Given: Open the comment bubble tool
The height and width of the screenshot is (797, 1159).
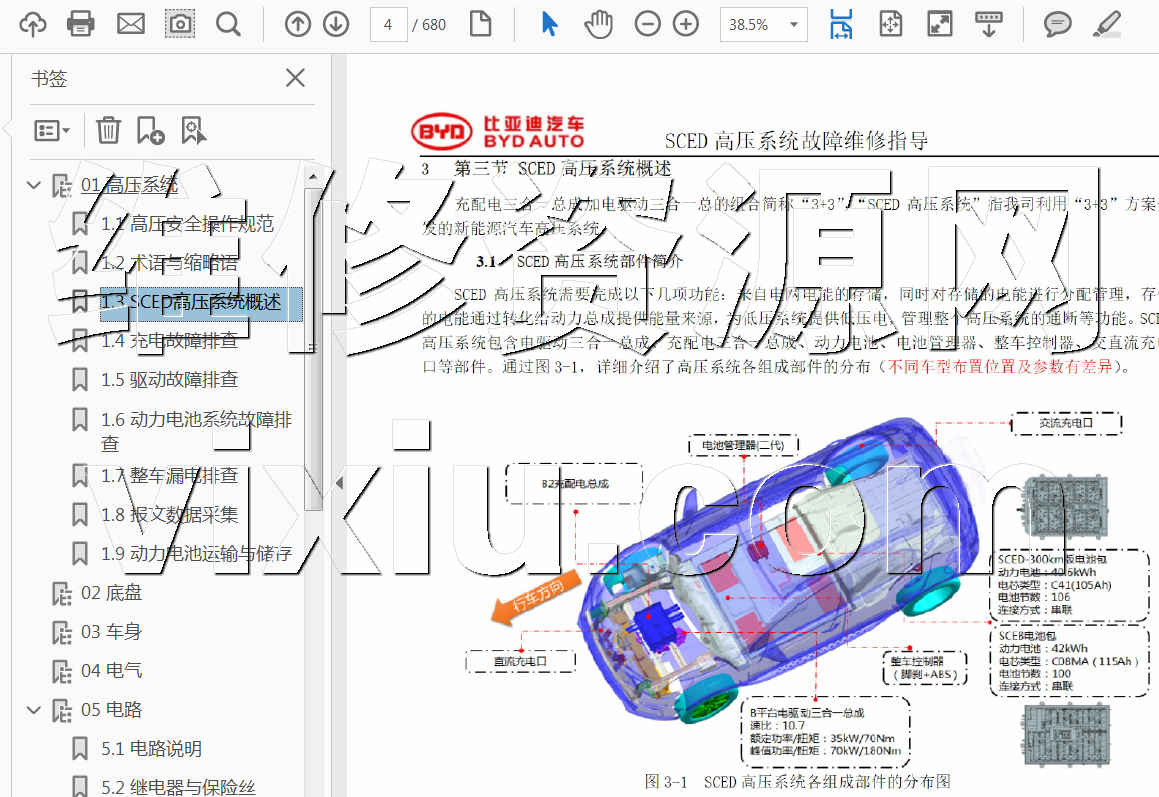Looking at the screenshot, I should point(1057,24).
